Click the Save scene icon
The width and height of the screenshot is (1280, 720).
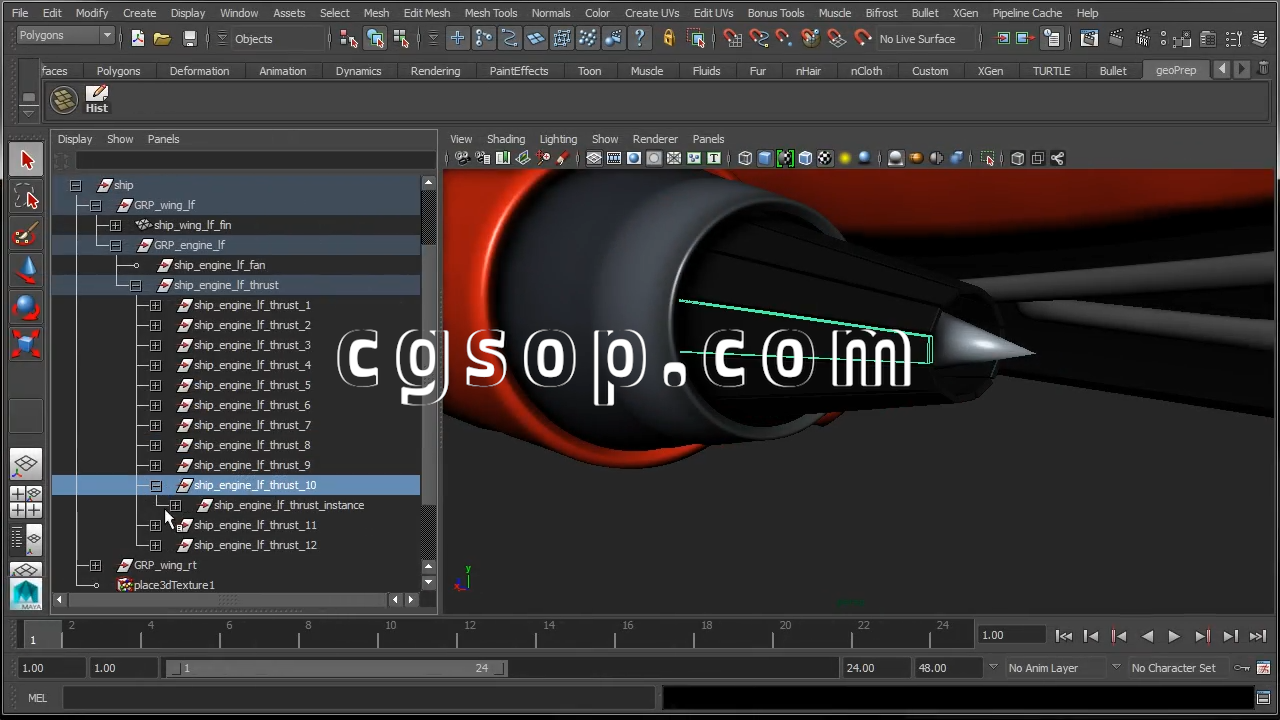[190, 39]
